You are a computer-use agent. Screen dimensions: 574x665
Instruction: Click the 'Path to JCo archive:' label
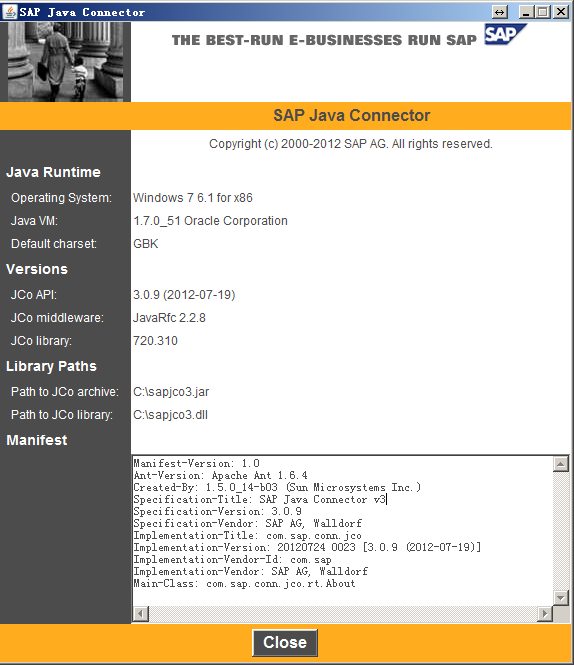65,391
